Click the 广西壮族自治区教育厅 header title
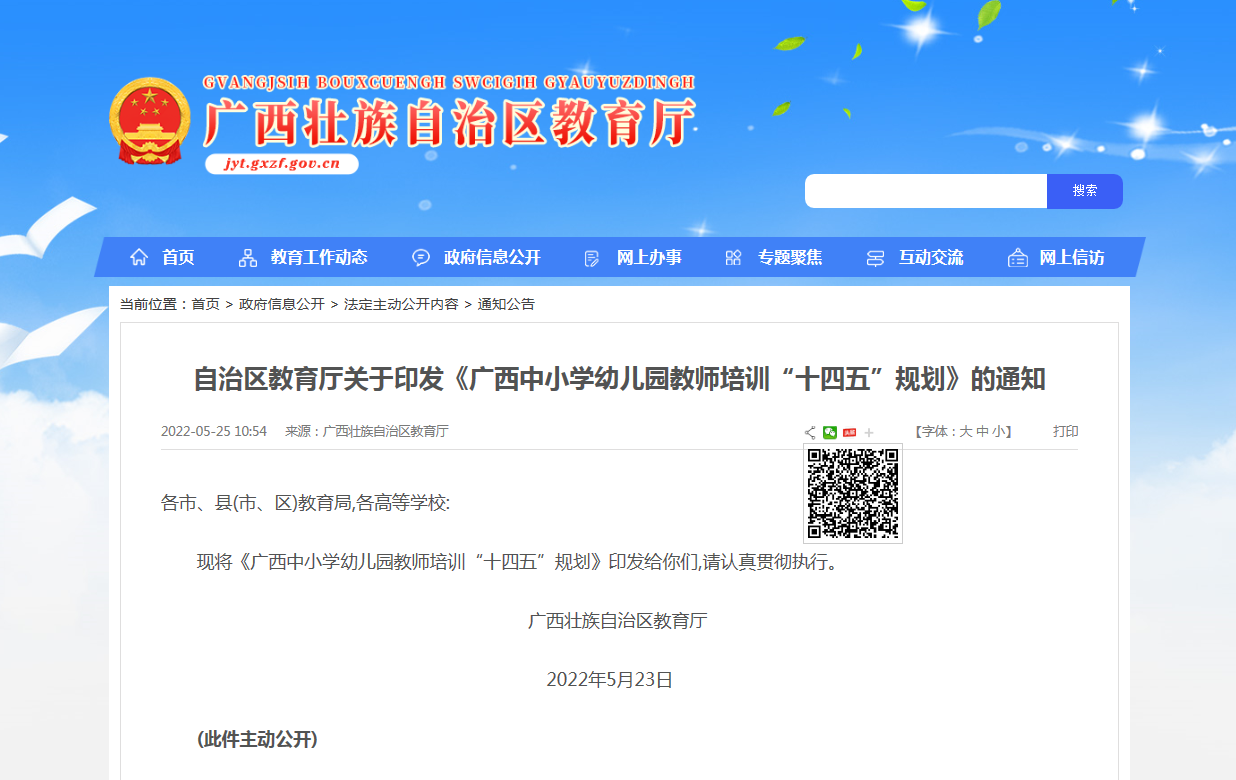 (x=449, y=124)
